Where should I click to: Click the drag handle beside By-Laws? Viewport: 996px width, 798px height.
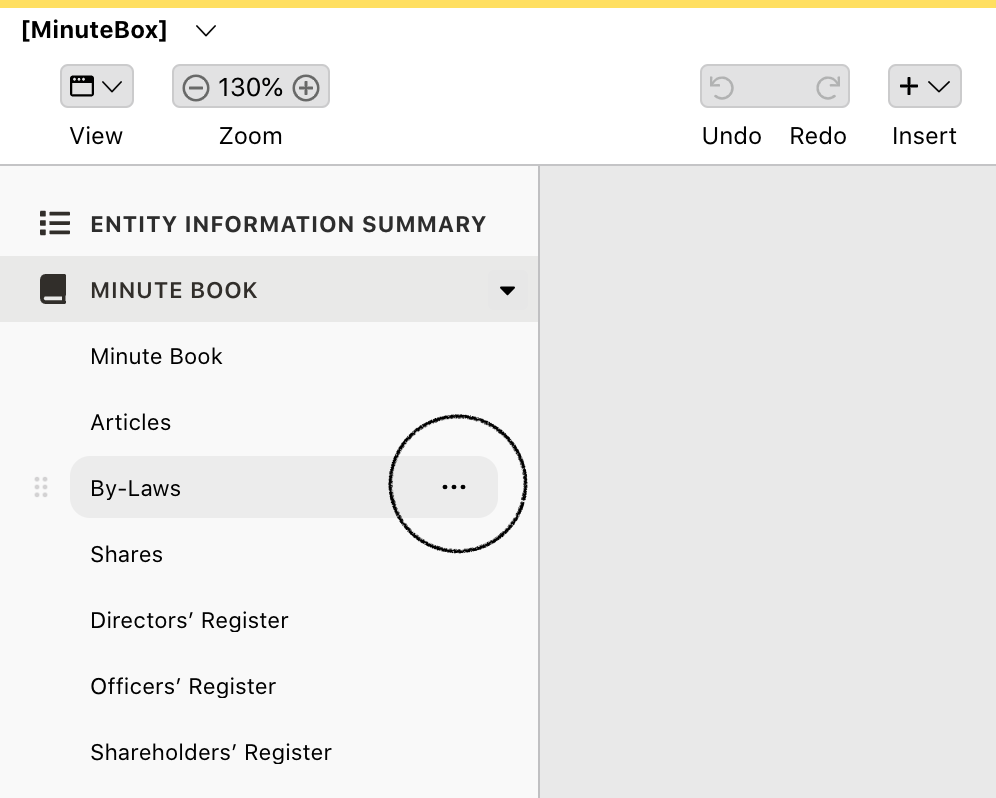click(x=41, y=487)
